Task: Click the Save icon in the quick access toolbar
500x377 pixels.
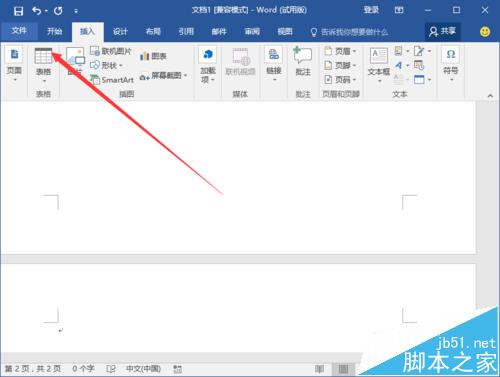Action: click(18, 11)
